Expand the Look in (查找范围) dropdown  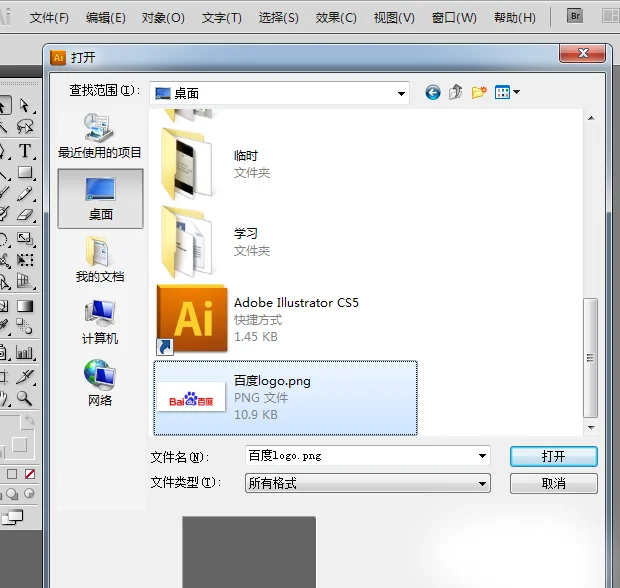[401, 94]
